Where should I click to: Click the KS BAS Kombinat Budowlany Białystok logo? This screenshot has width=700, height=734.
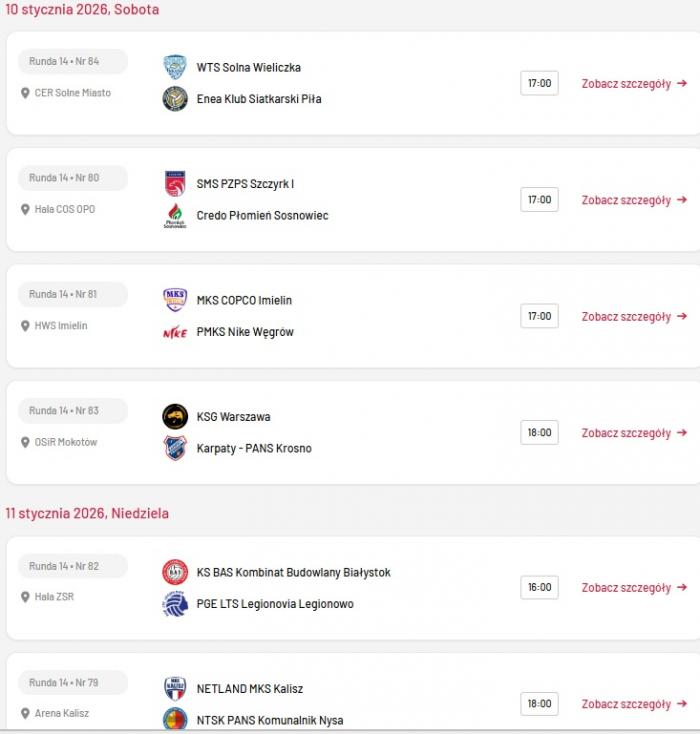point(175,572)
